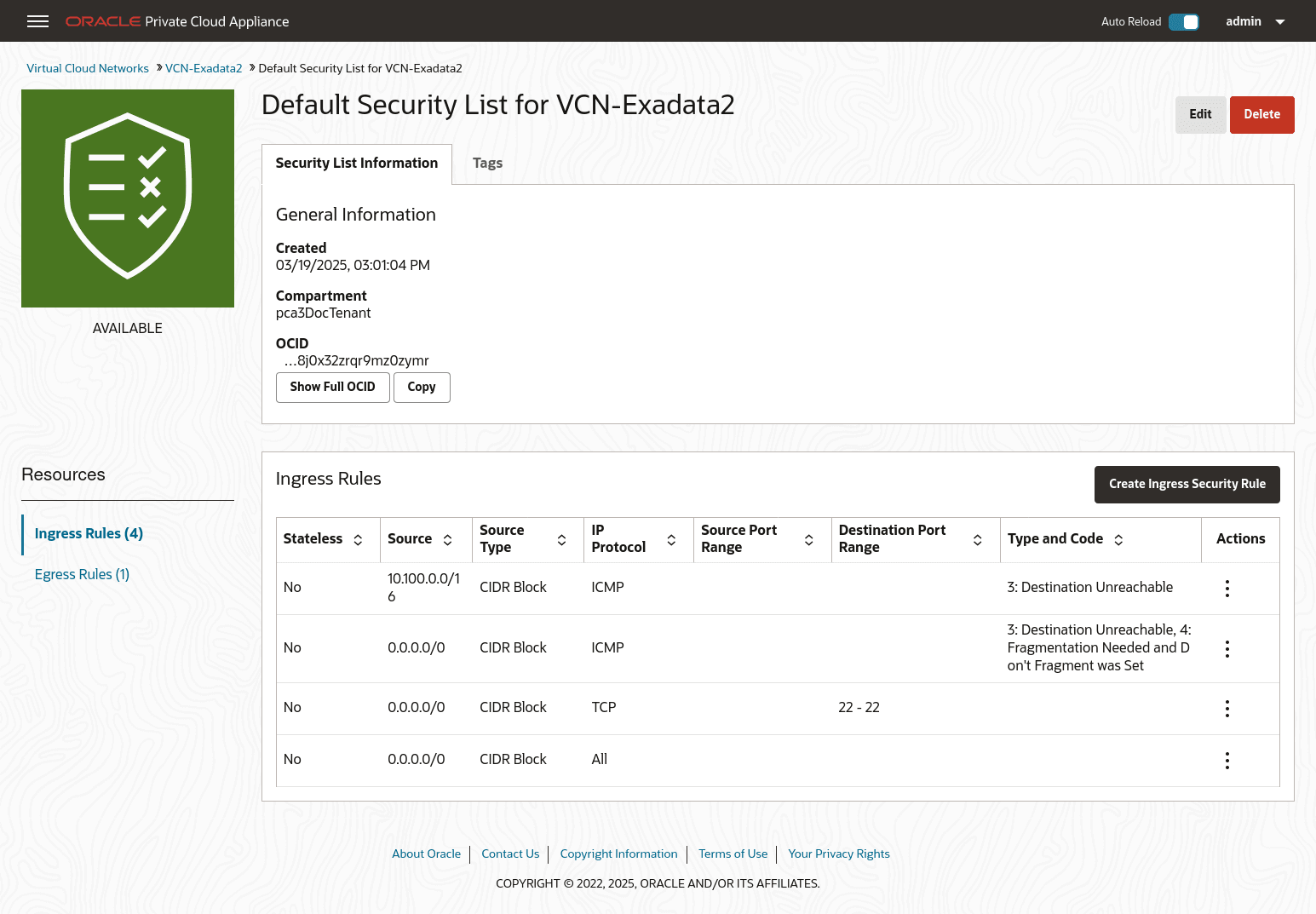Viewport: 1316px width, 914px height.
Task: Open actions menu for All protocol rule
Action: pos(1227,761)
